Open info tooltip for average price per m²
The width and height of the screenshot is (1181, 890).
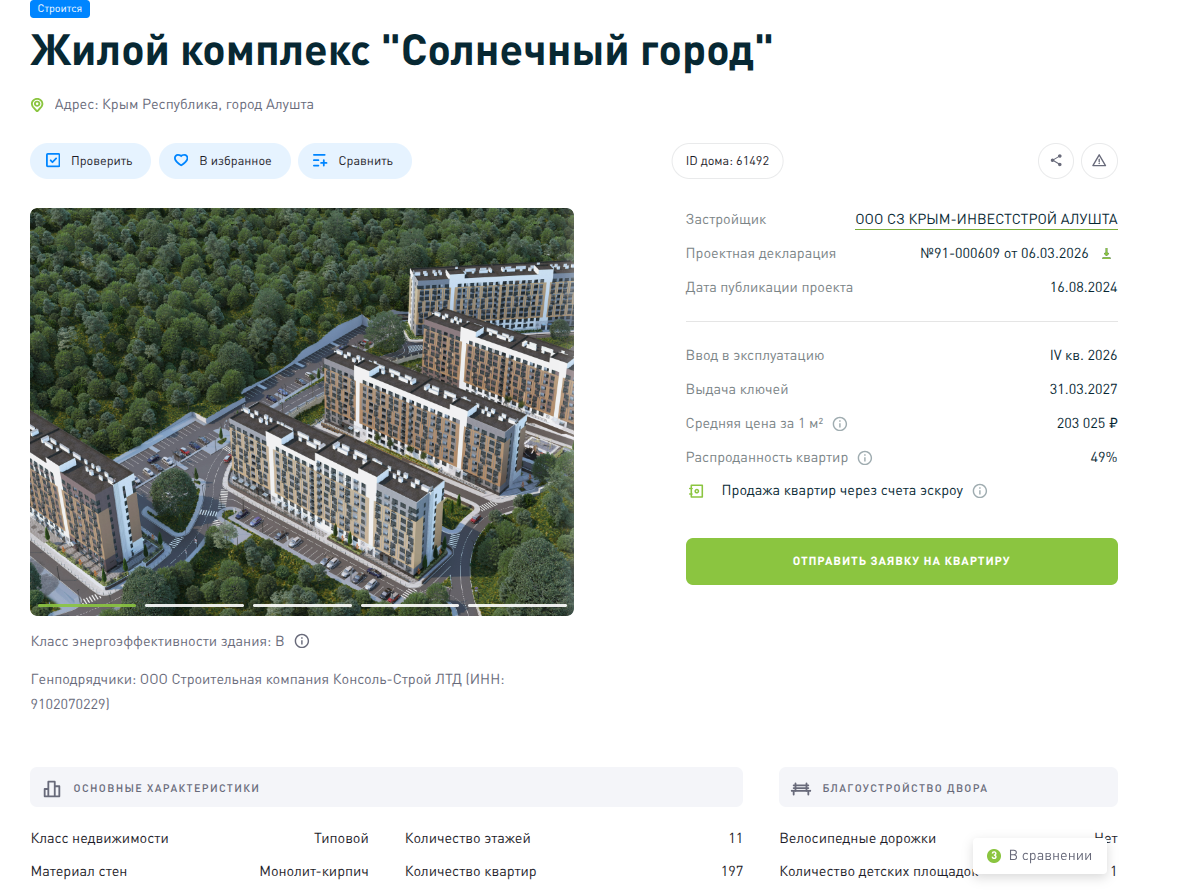[x=840, y=424]
